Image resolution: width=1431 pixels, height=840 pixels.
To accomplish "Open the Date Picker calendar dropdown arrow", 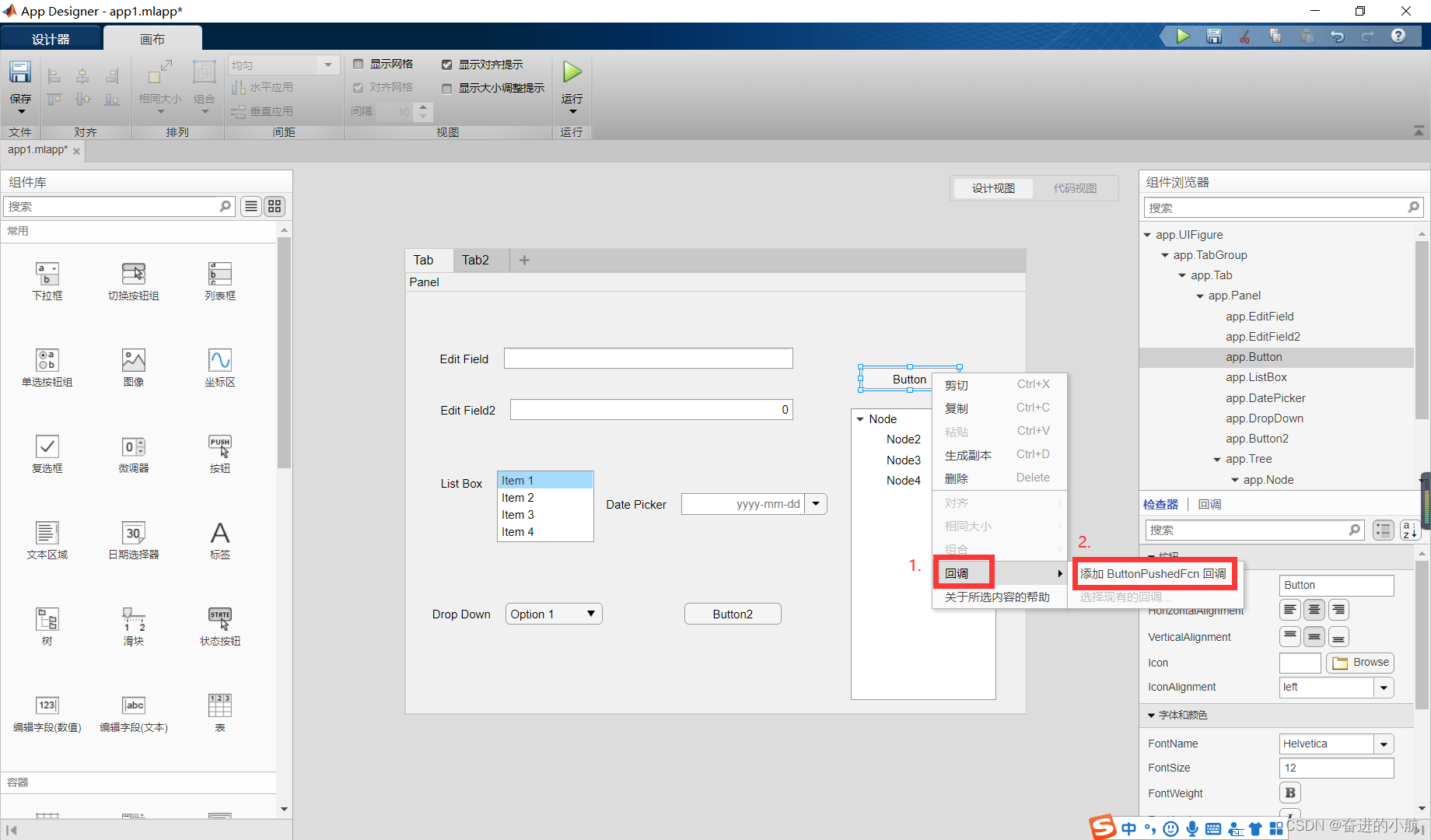I will (x=816, y=504).
